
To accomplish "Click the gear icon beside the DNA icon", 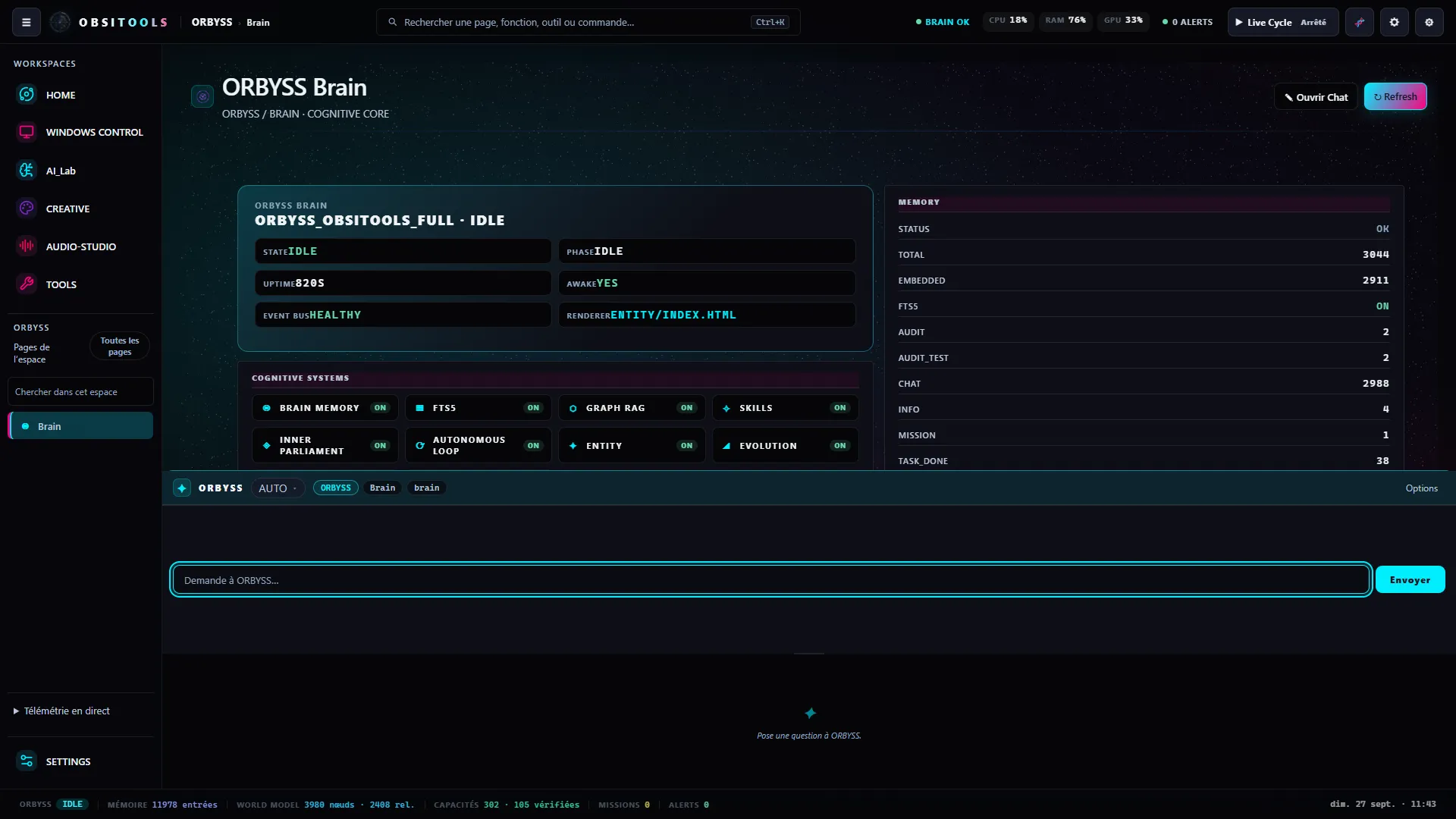I will [x=1395, y=22].
